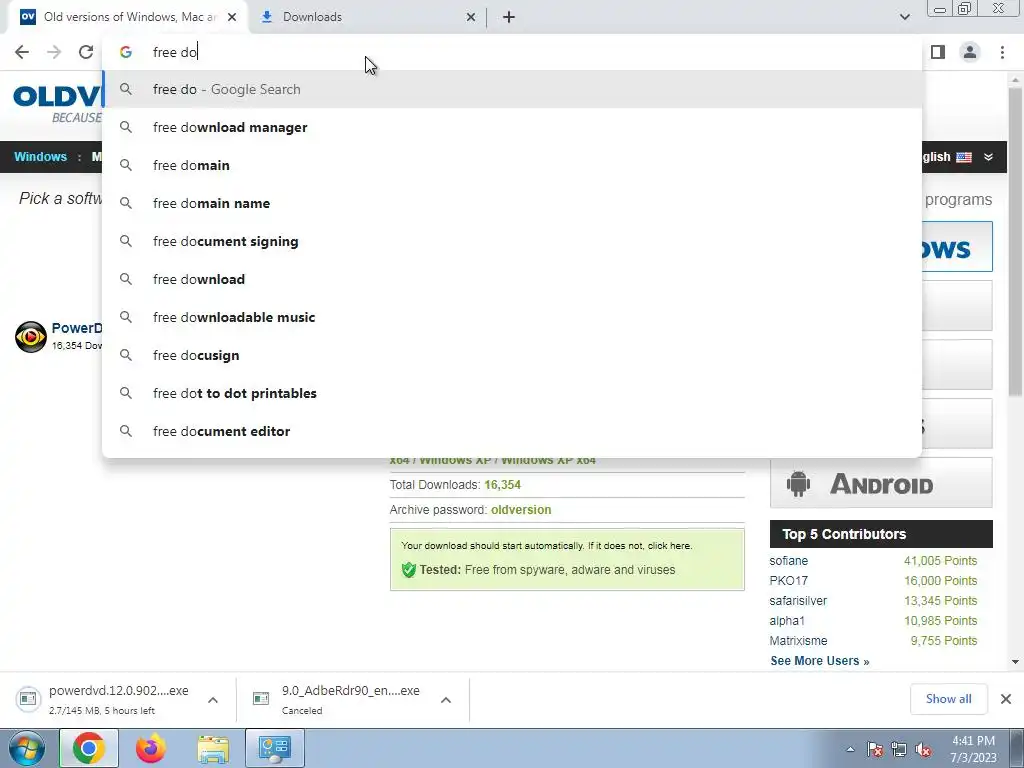Click the green tested shield icon
This screenshot has width=1024, height=768.
409,570
